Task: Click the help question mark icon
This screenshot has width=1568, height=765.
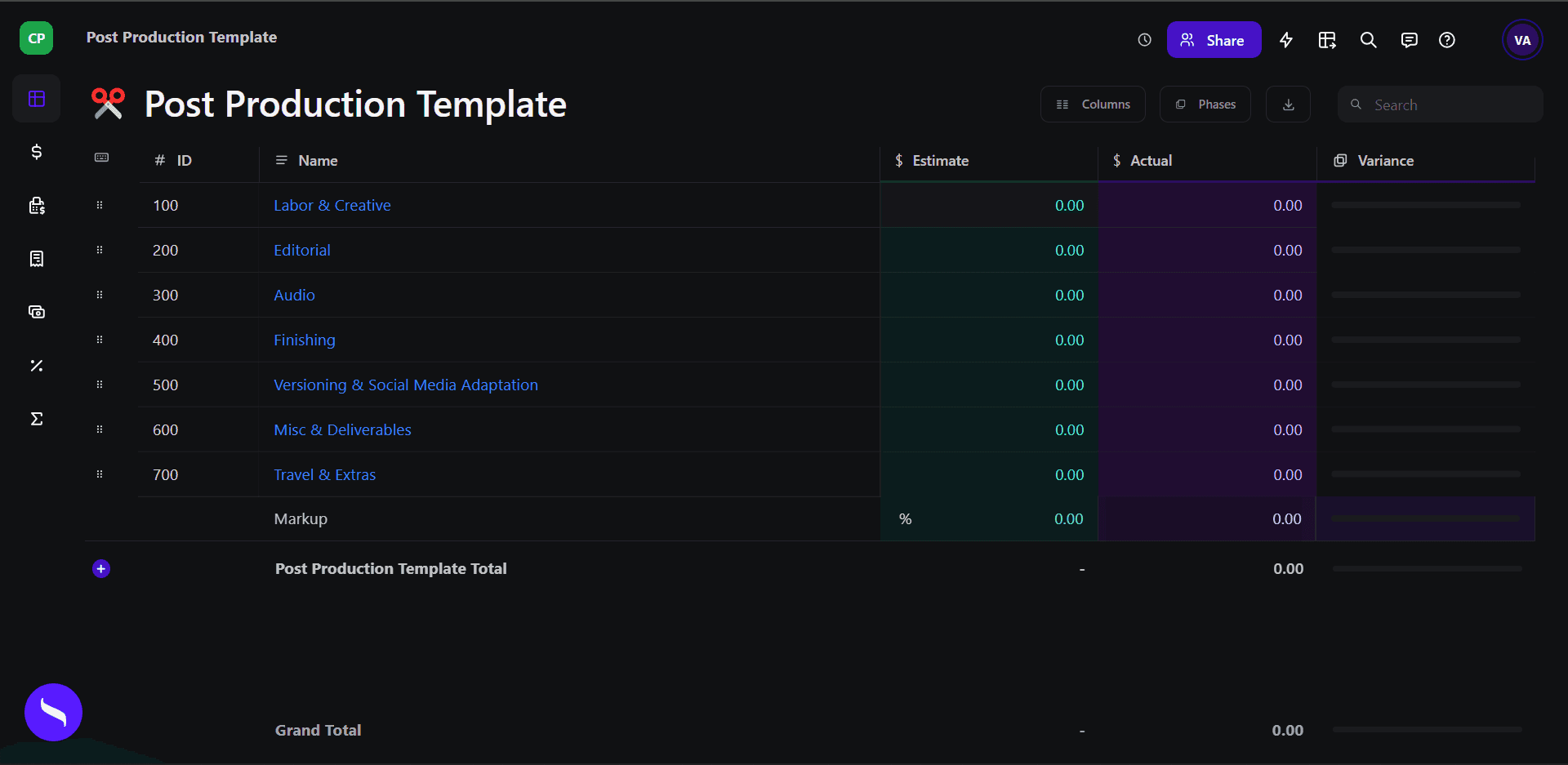Action: point(1446,40)
